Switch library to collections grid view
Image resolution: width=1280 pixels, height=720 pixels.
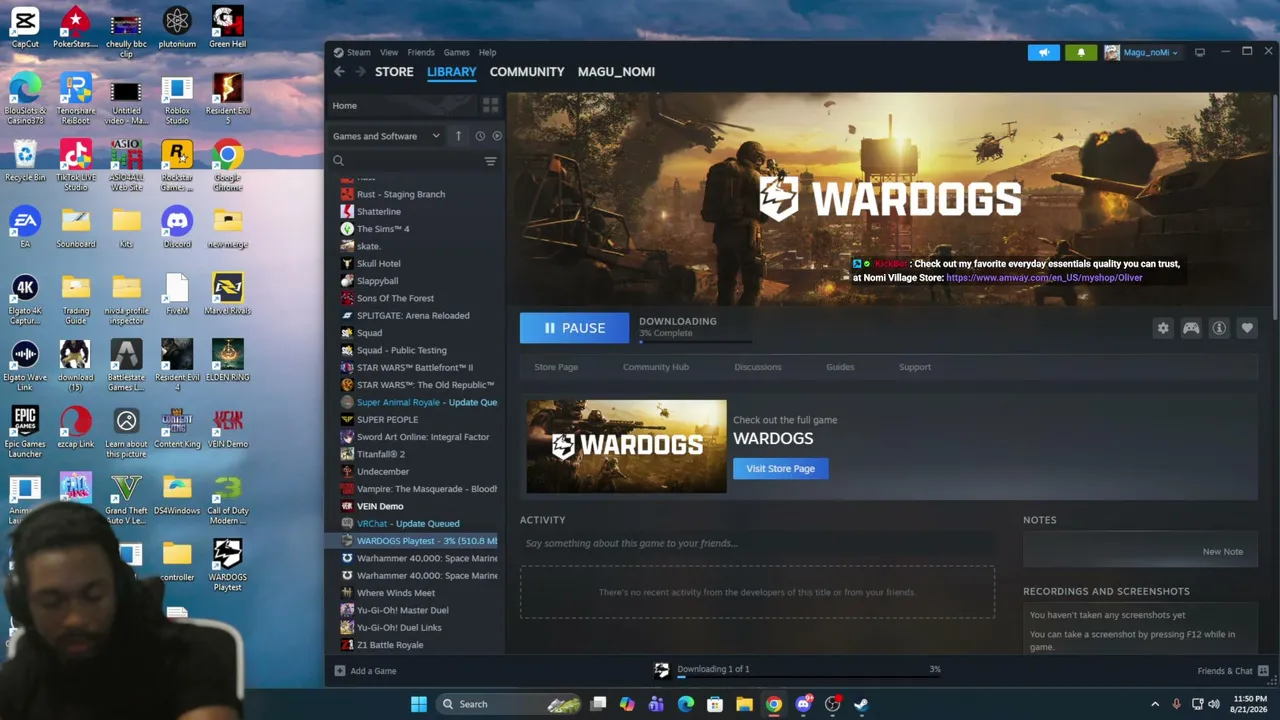pyautogui.click(x=490, y=105)
